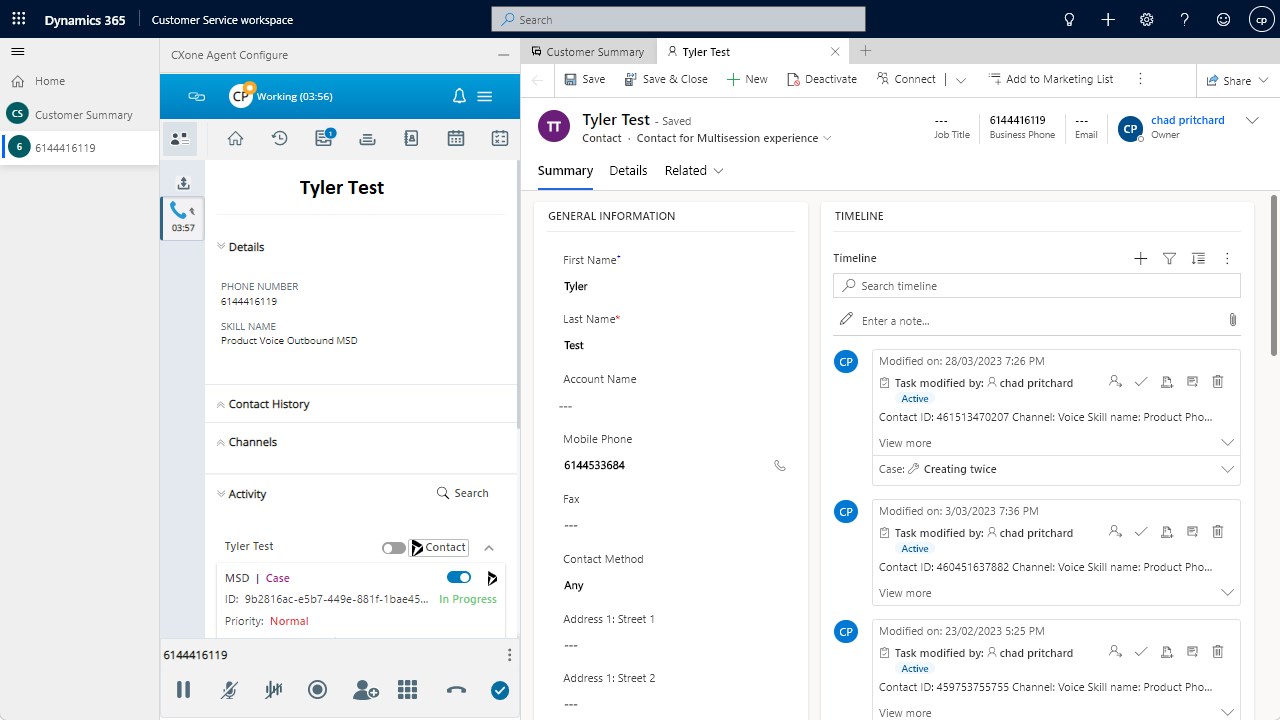Switch to the Details form tab
This screenshot has height=720, width=1280.
point(628,171)
